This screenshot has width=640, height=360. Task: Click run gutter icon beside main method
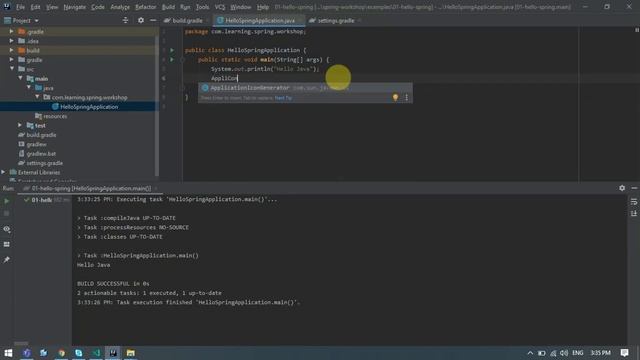click(172, 60)
